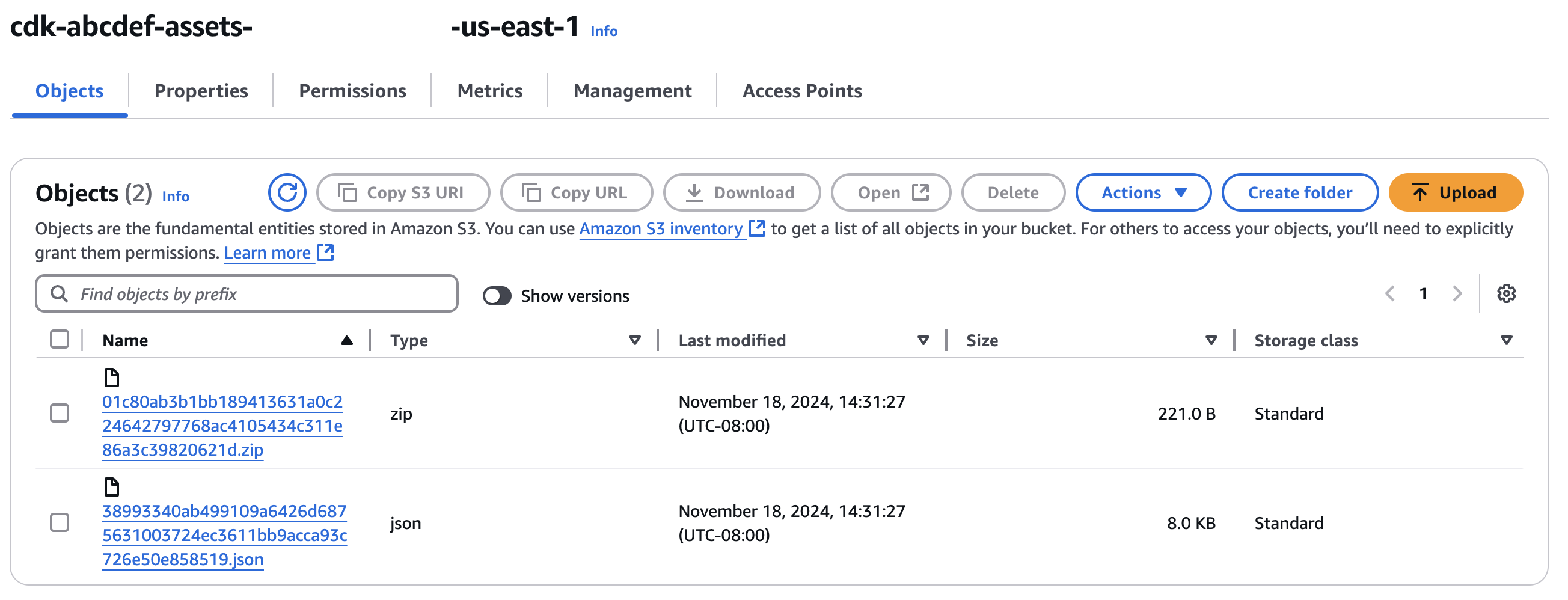
Task: Click the 8.0 KB size value
Action: (1191, 523)
